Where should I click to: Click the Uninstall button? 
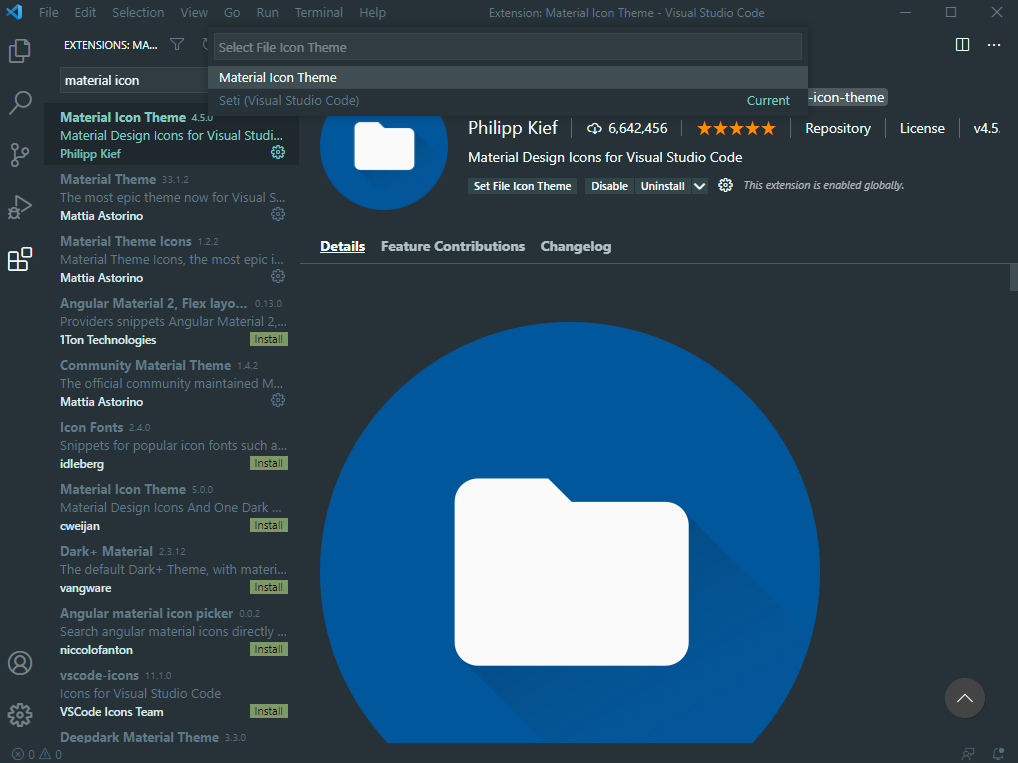(x=662, y=186)
